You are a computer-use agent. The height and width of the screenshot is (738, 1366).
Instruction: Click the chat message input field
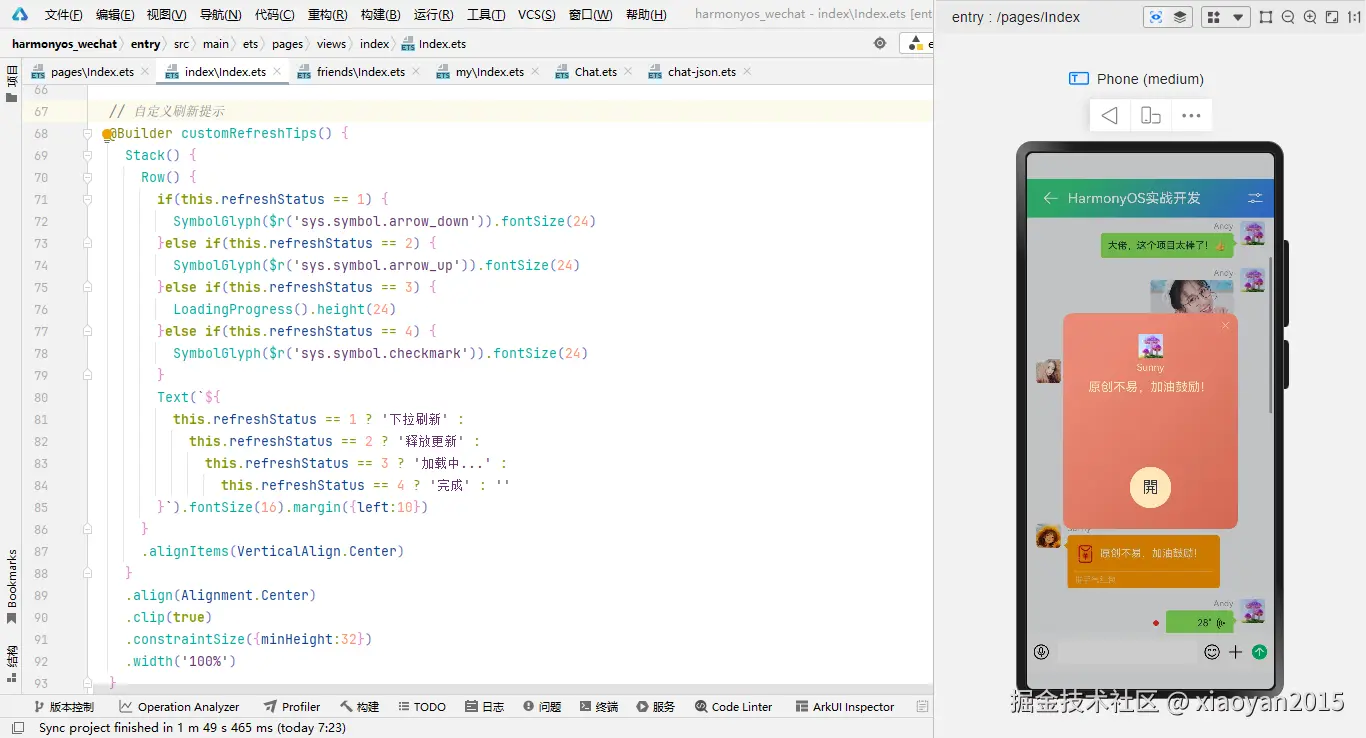click(x=1126, y=652)
